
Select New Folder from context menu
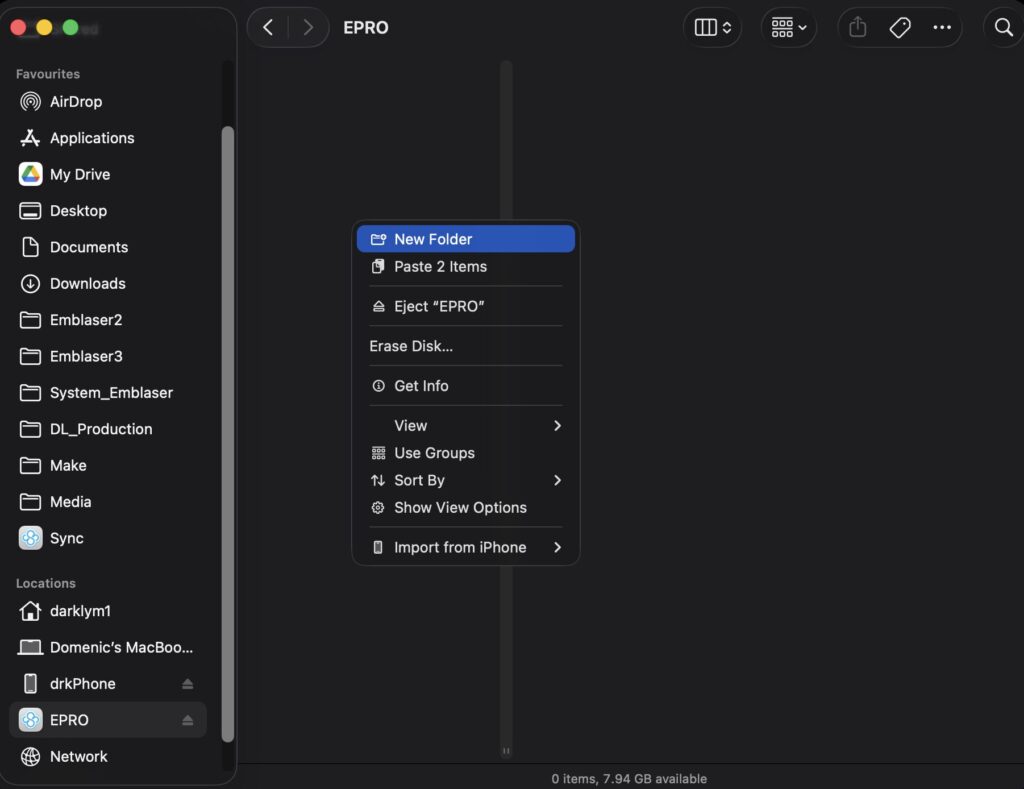pos(433,239)
